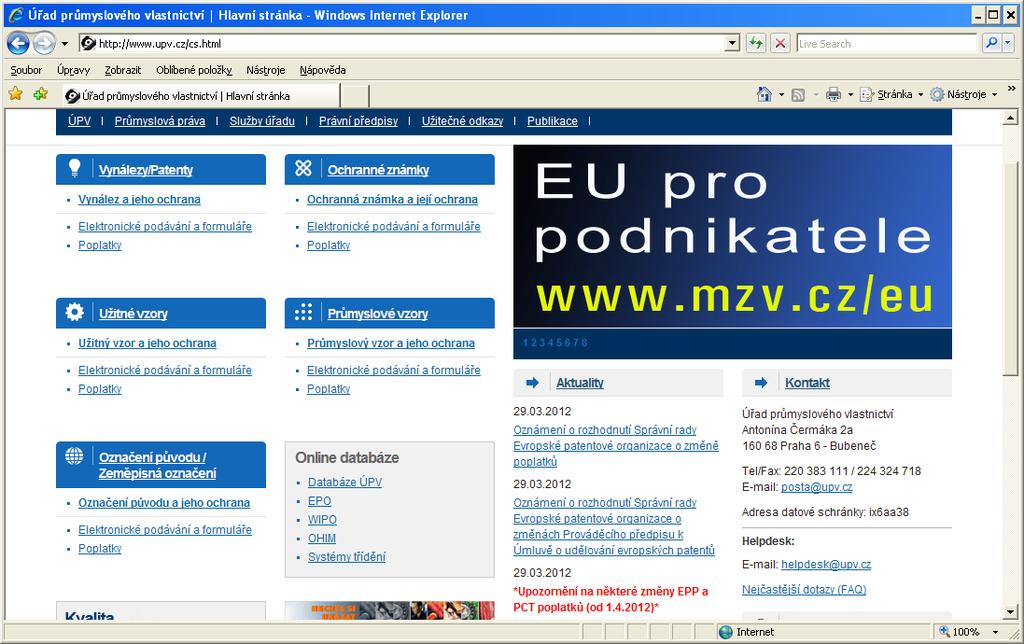
Task: Open Poplatky link under Užitné vzory
Action: pos(100,389)
